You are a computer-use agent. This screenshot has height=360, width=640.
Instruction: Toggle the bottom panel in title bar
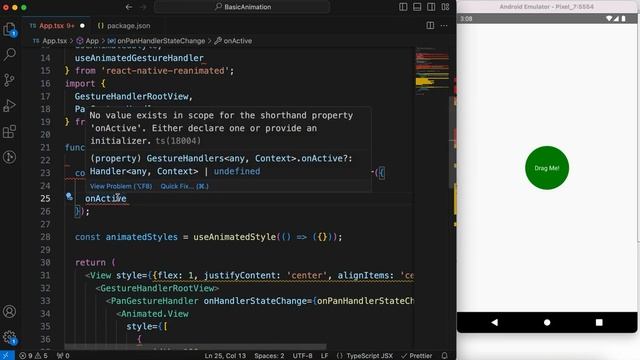417,7
